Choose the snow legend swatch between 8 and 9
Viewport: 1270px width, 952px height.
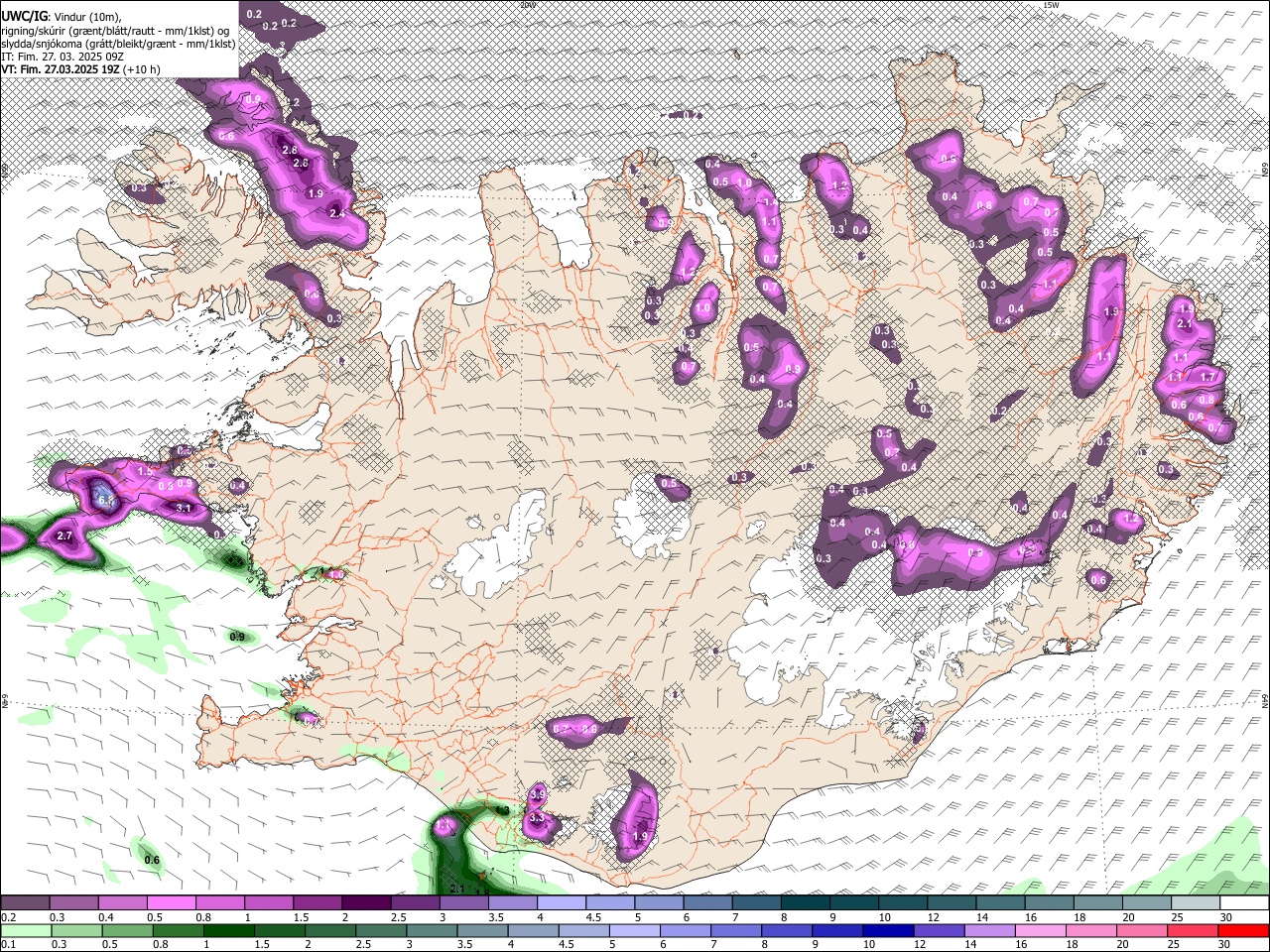(x=806, y=903)
